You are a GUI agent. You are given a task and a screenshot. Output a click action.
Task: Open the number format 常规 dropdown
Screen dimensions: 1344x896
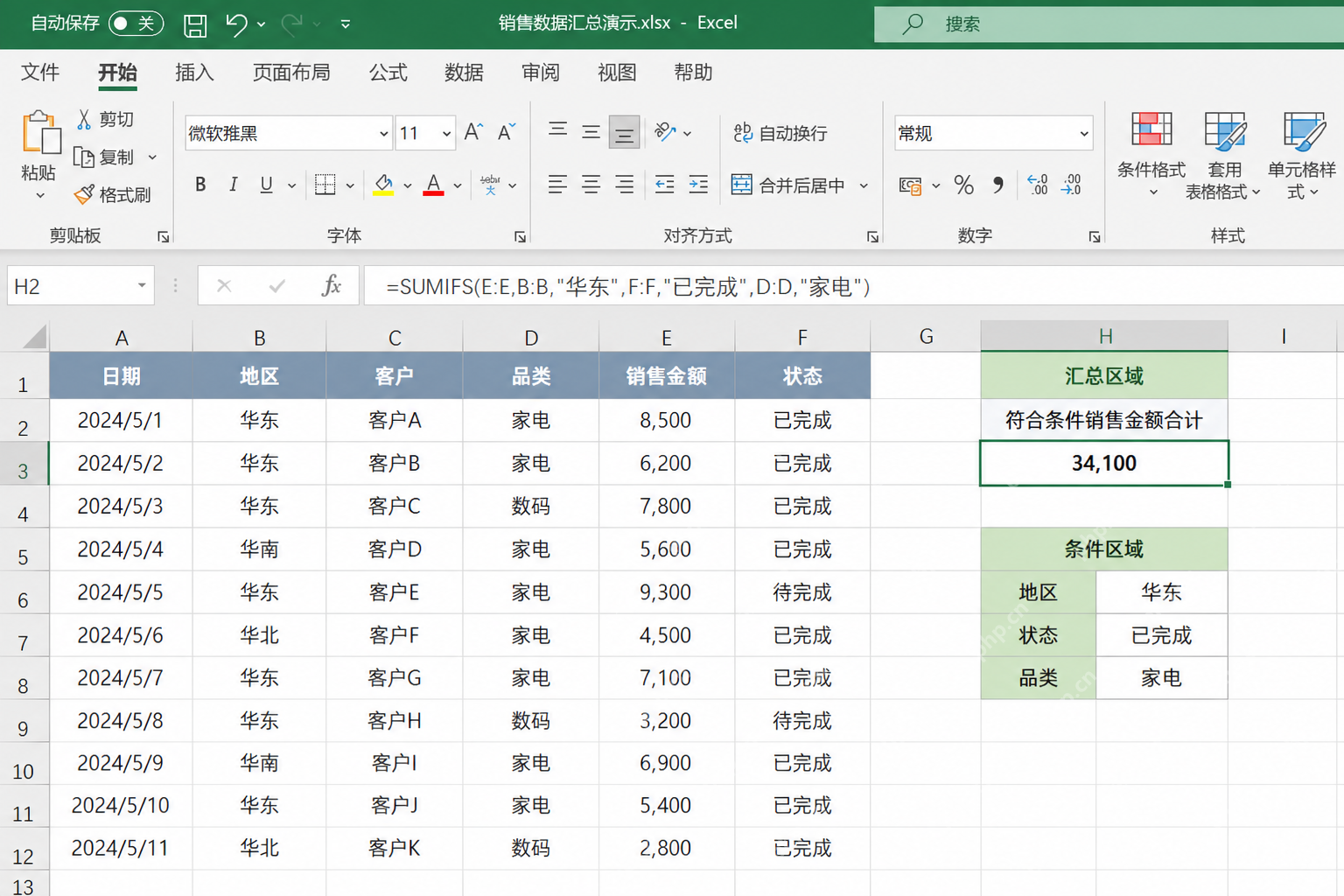1083,134
